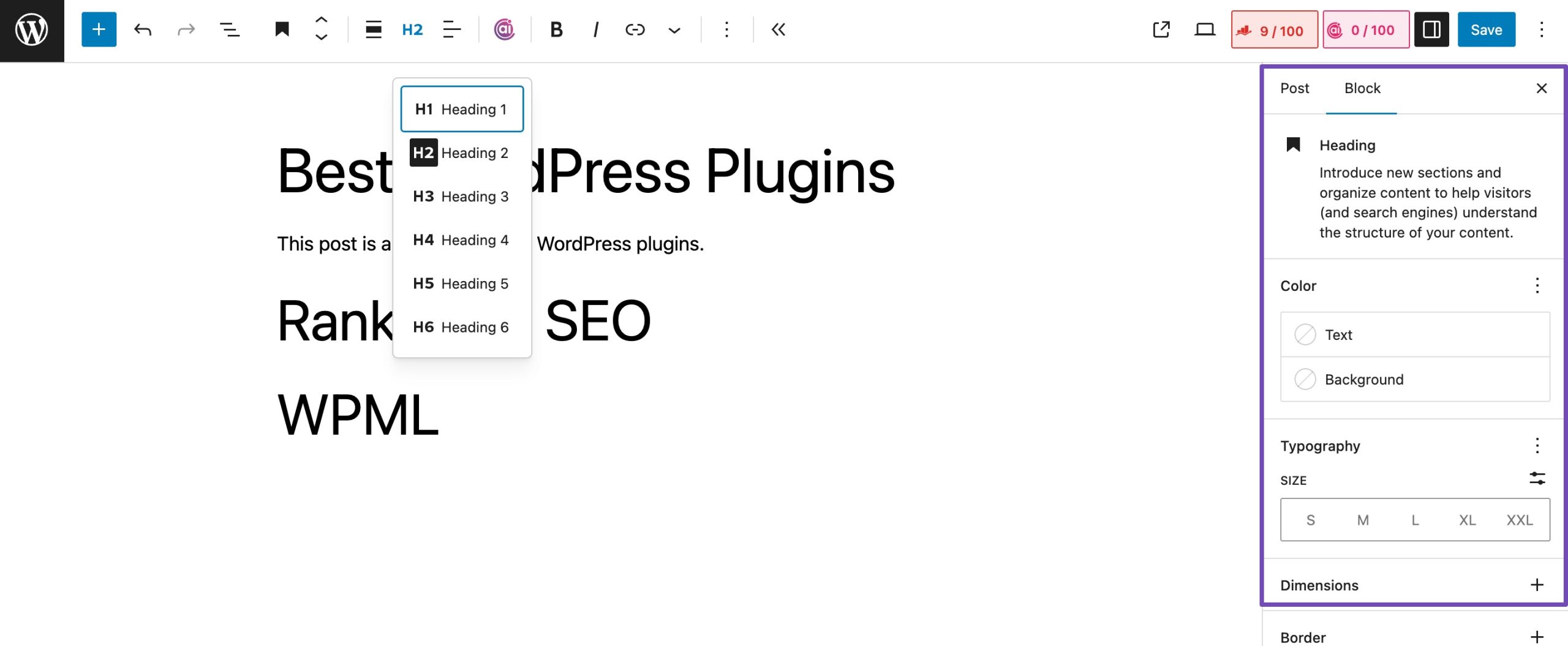This screenshot has width=1568, height=646.
Task: Close the settings sidebar
Action: tap(1542, 88)
